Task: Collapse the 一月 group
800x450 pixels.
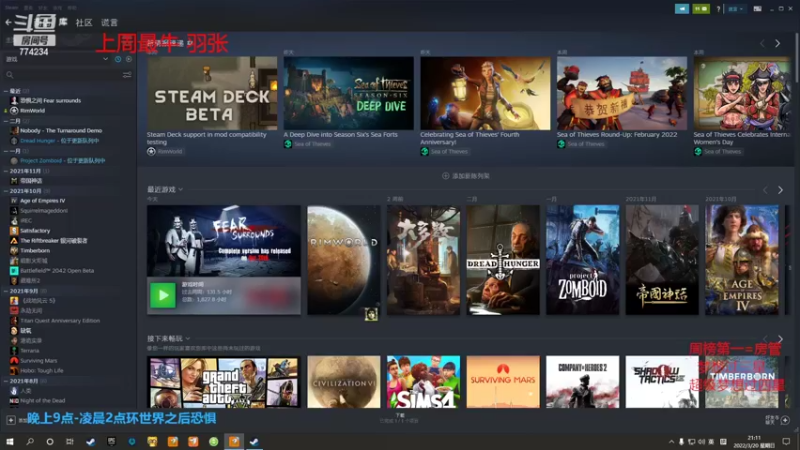Action: [x=6, y=151]
